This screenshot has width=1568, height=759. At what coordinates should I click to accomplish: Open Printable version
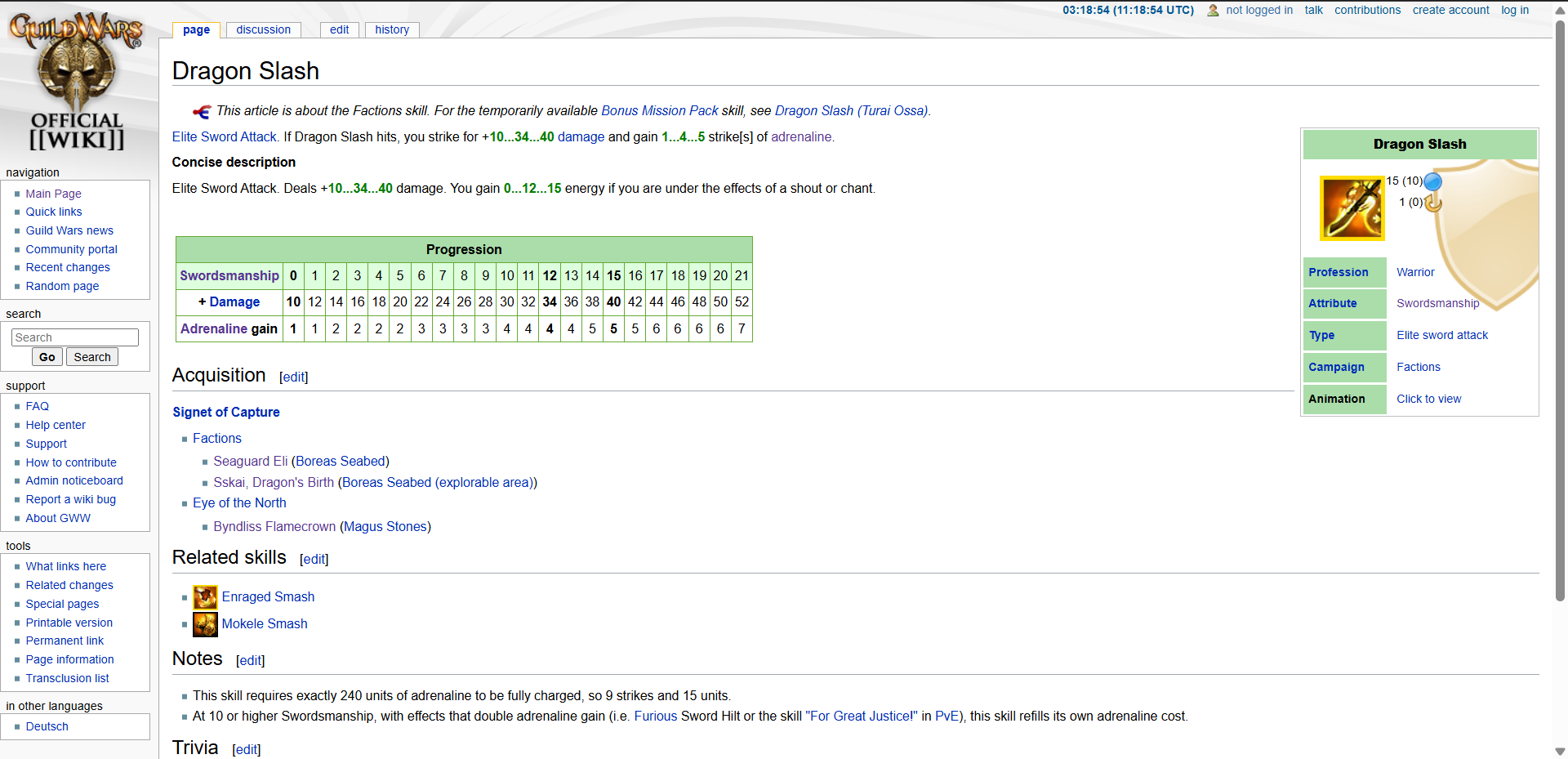tap(69, 623)
